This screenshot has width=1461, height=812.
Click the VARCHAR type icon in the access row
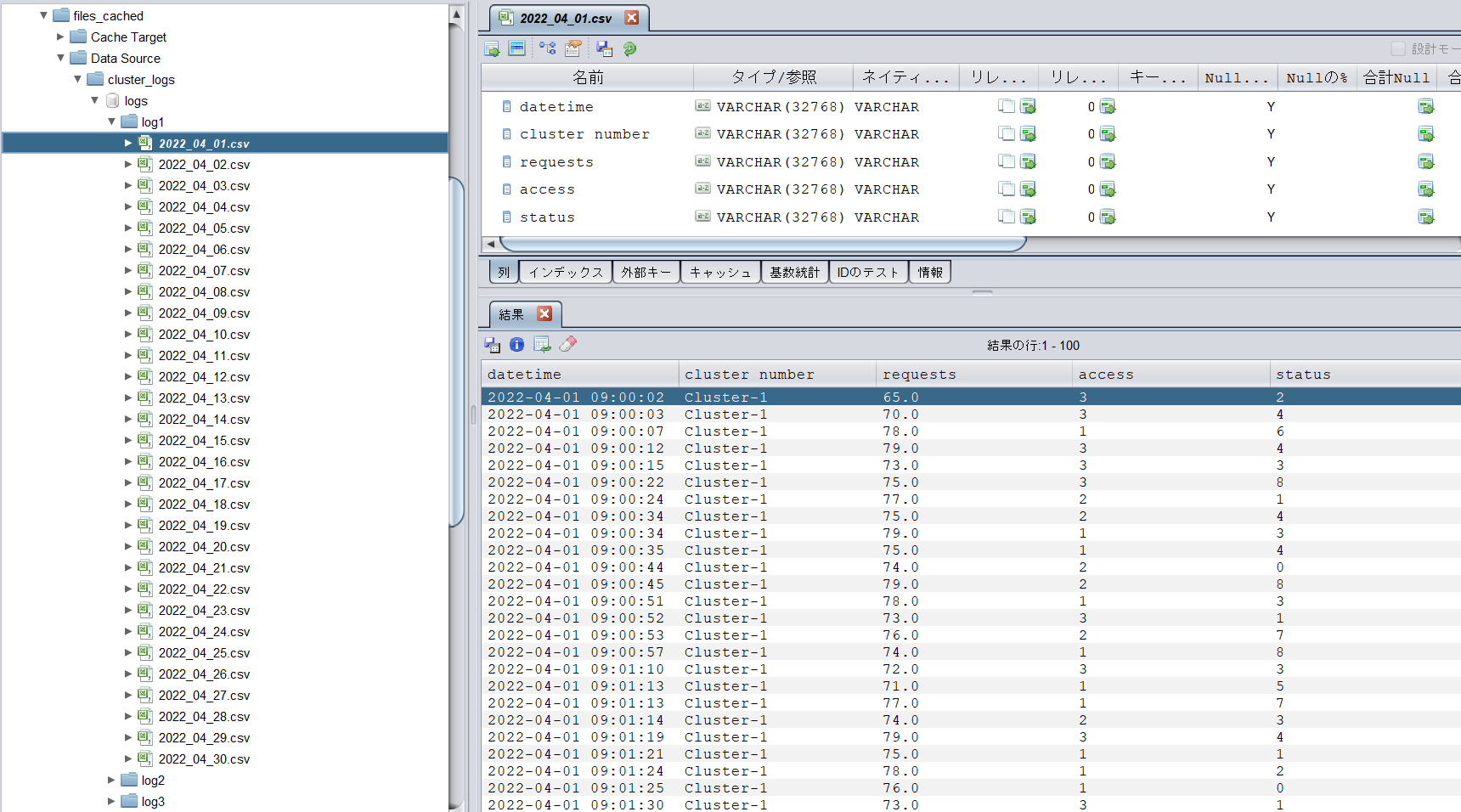pos(703,189)
